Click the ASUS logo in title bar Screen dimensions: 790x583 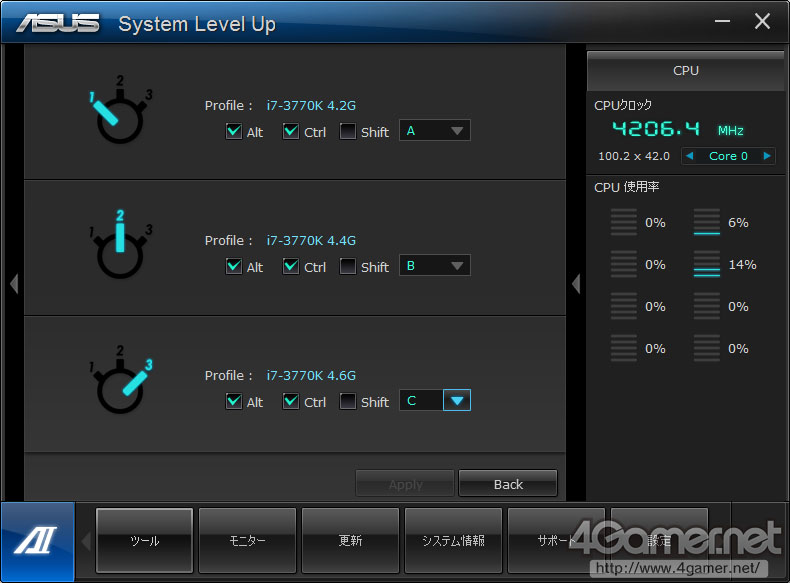pos(58,23)
